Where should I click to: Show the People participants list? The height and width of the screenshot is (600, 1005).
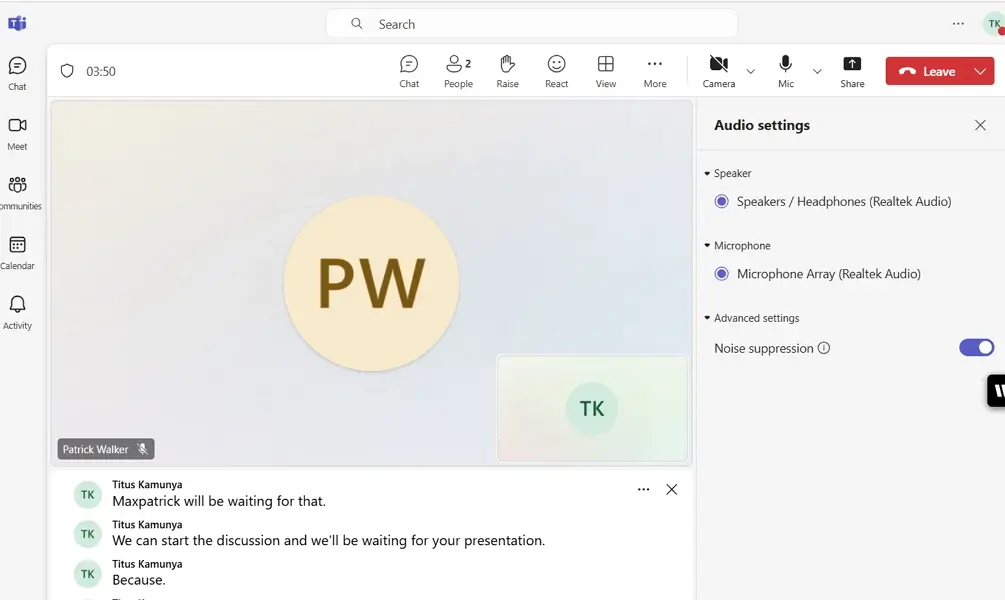(x=458, y=71)
